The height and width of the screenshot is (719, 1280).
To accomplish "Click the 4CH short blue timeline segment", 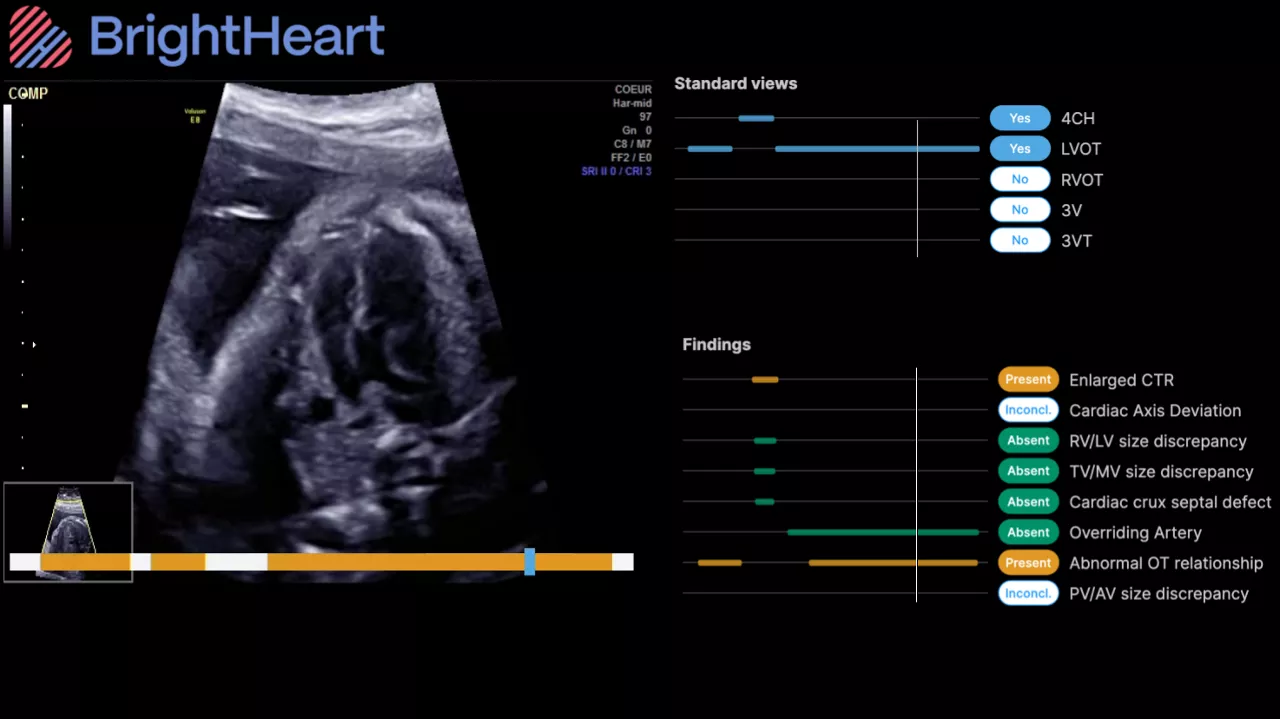I will point(756,118).
